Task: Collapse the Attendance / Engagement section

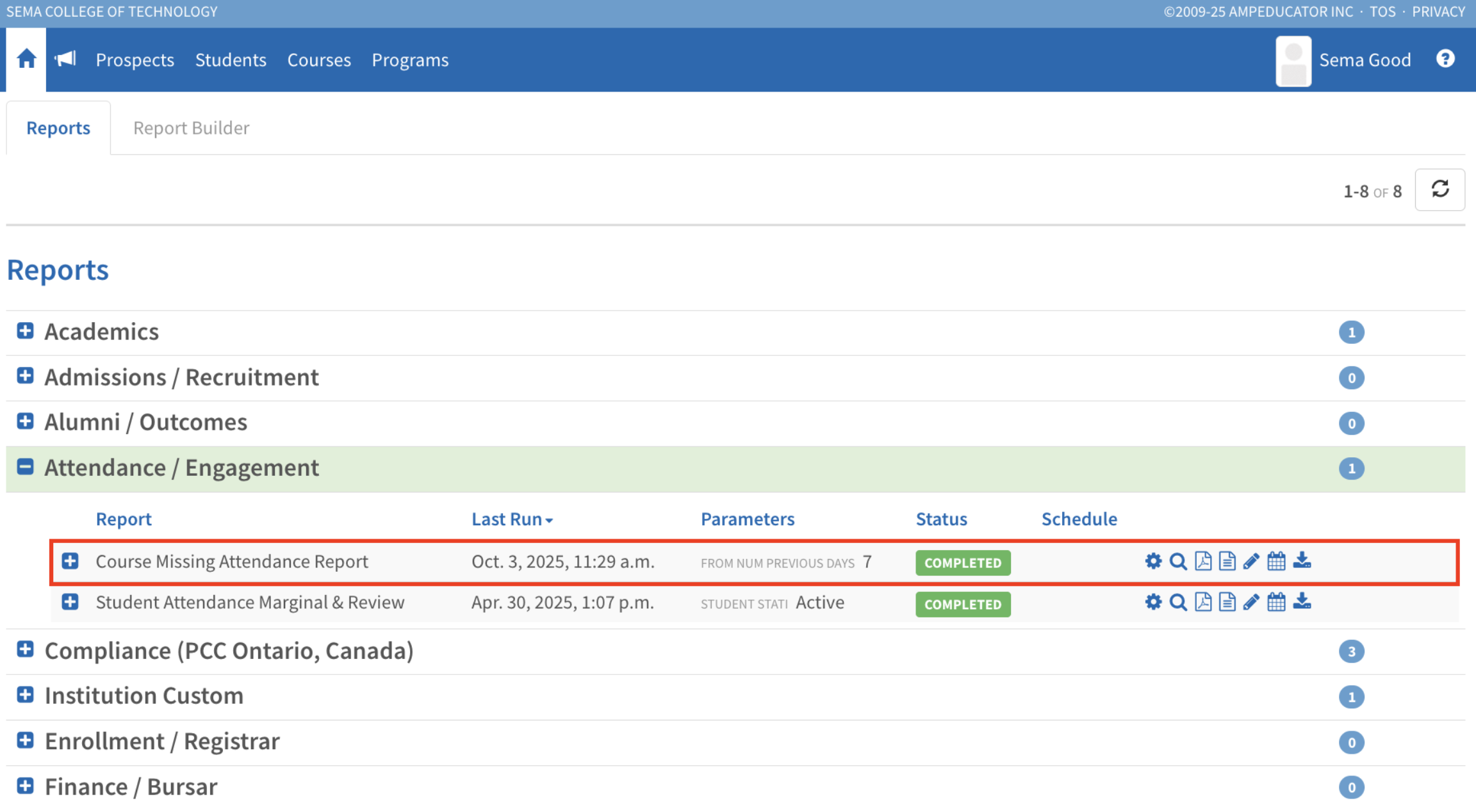Action: (25, 467)
